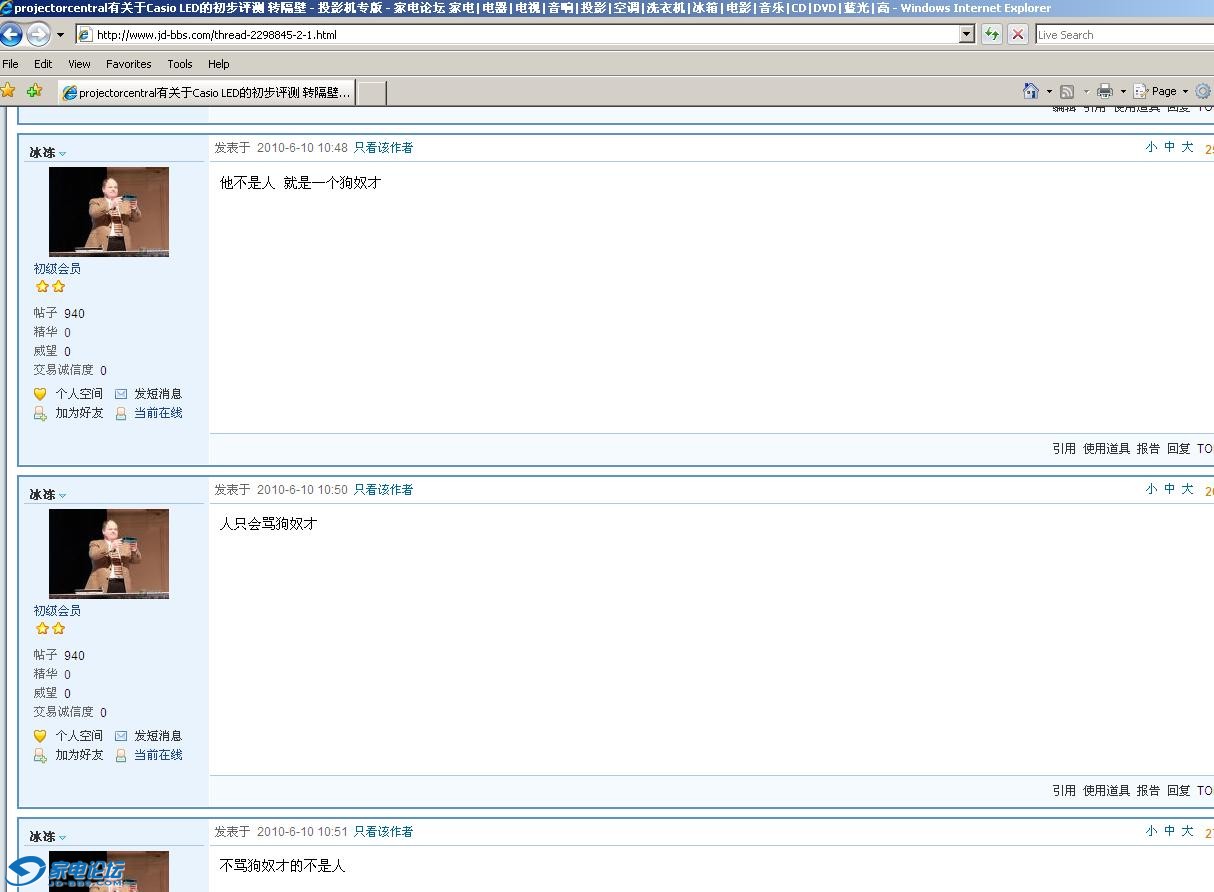Open the View menu
The height and width of the screenshot is (892, 1214).
tap(79, 64)
